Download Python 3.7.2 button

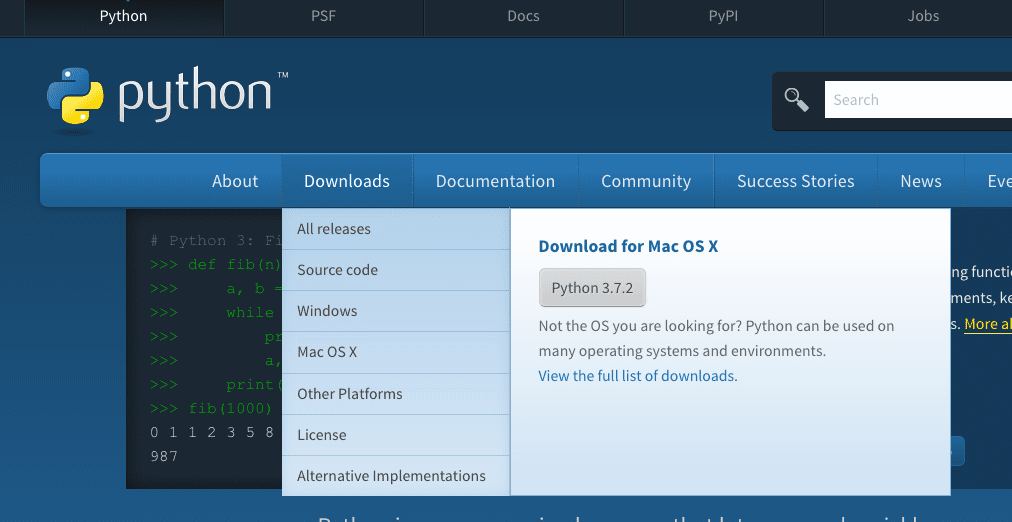tap(591, 288)
